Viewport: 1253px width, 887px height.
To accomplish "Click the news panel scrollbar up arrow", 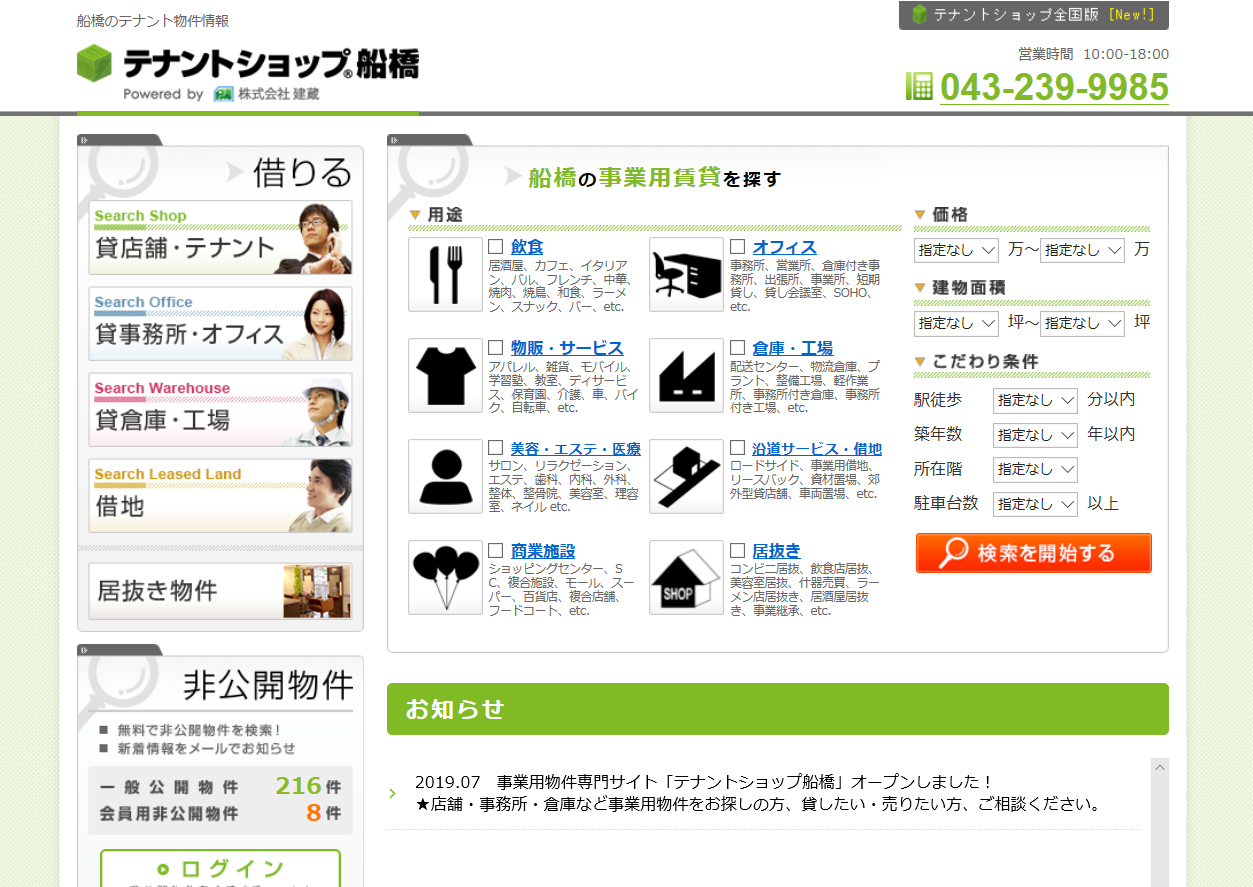I will (x=1160, y=767).
